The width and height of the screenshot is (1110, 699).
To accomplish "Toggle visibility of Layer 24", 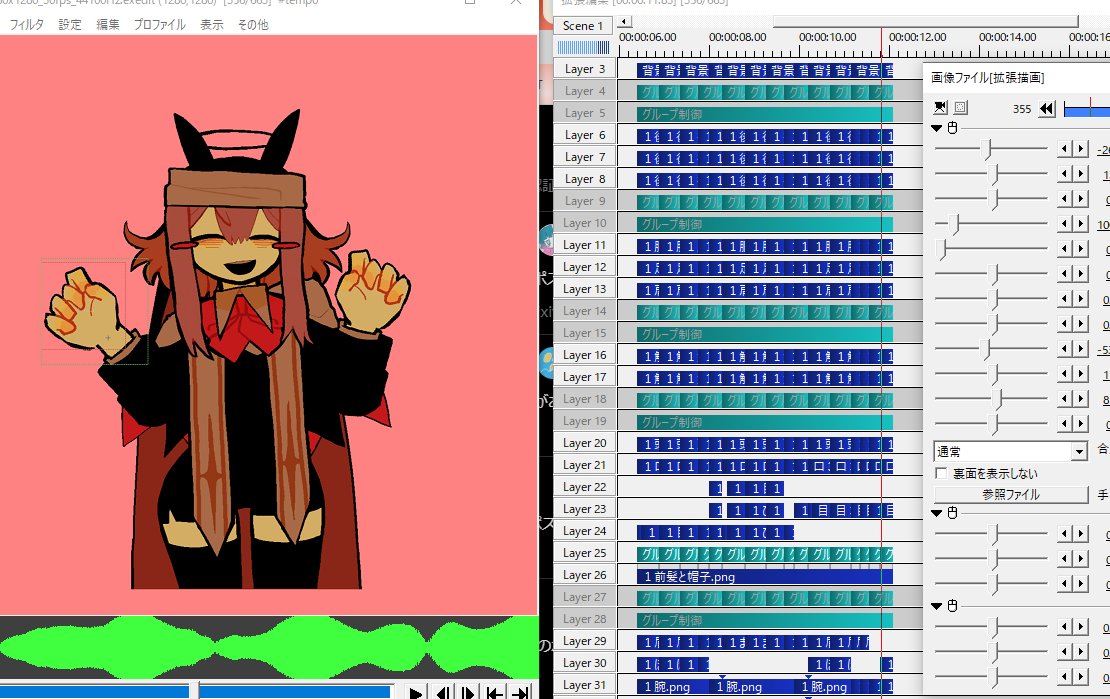I will (x=585, y=531).
